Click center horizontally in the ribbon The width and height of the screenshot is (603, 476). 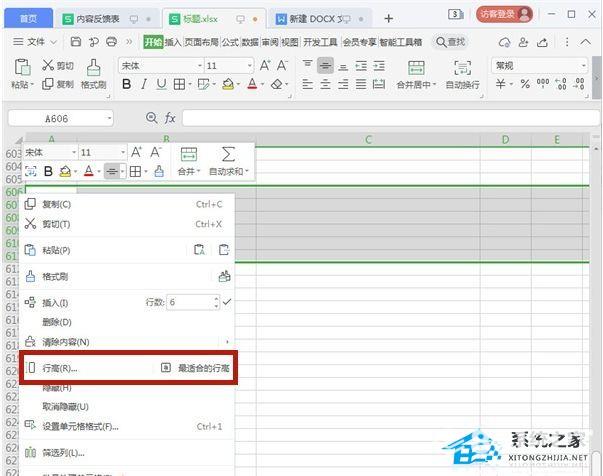pos(325,84)
